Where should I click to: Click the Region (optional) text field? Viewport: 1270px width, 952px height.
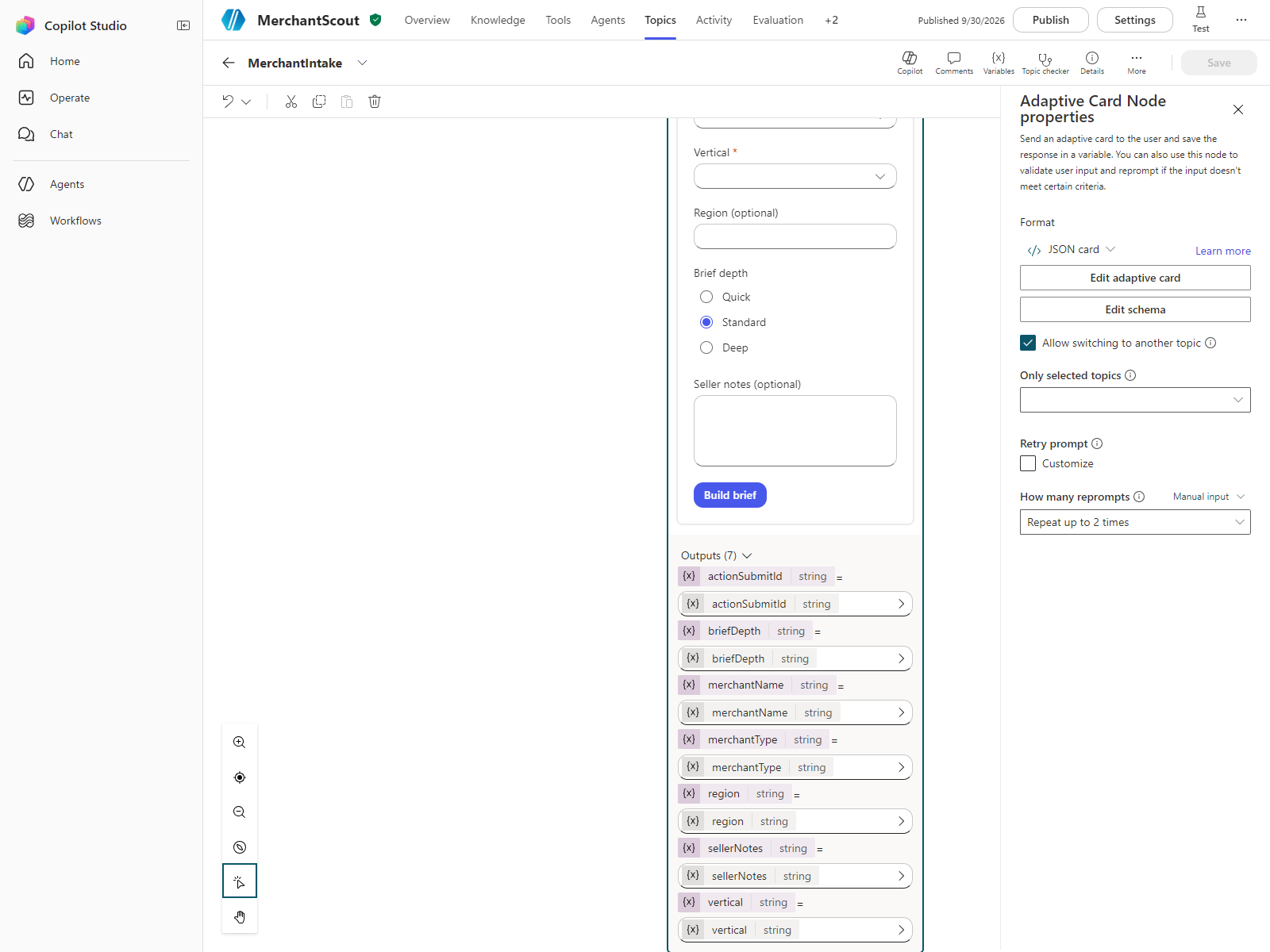795,236
